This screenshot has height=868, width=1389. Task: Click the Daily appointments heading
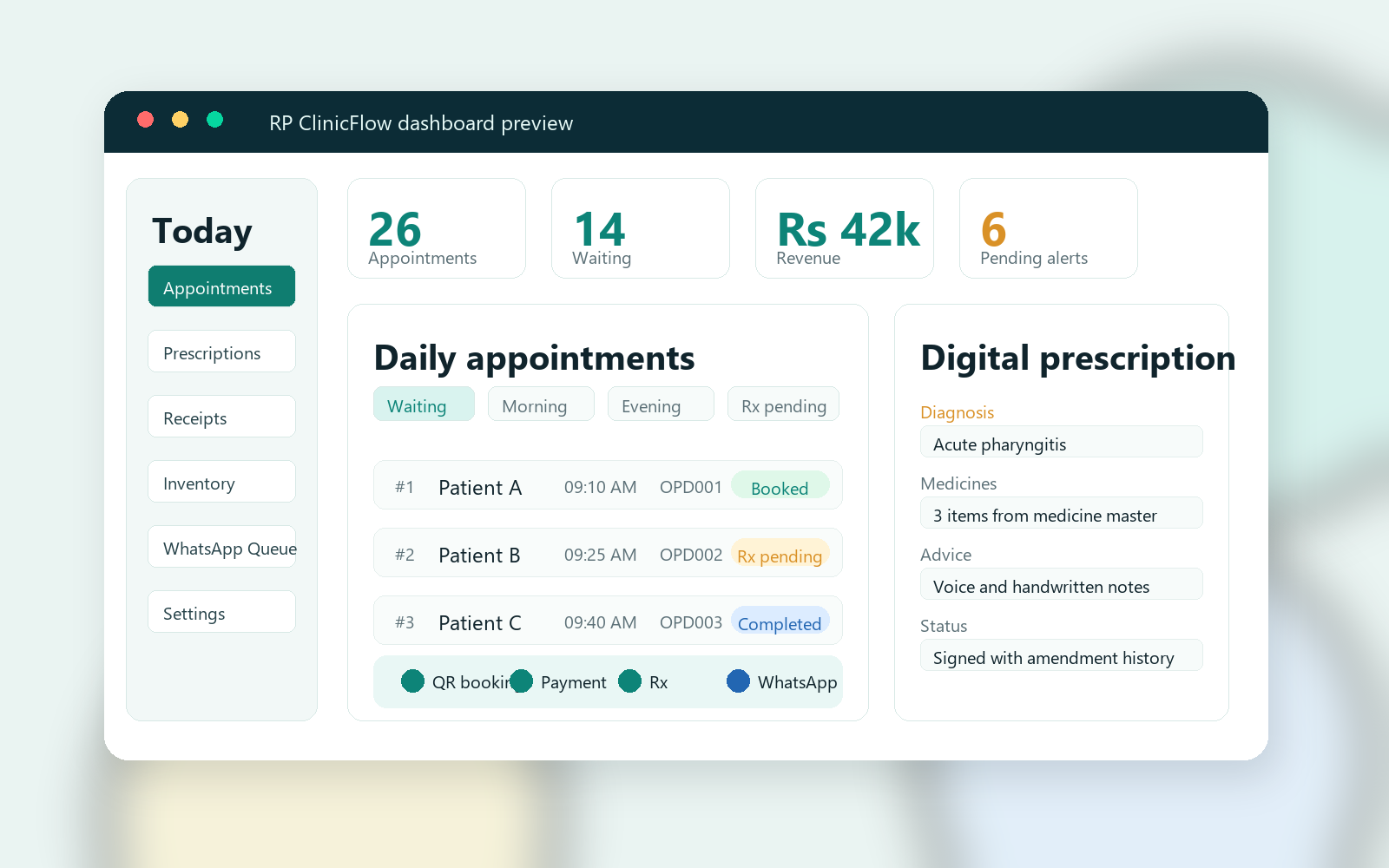tap(534, 358)
